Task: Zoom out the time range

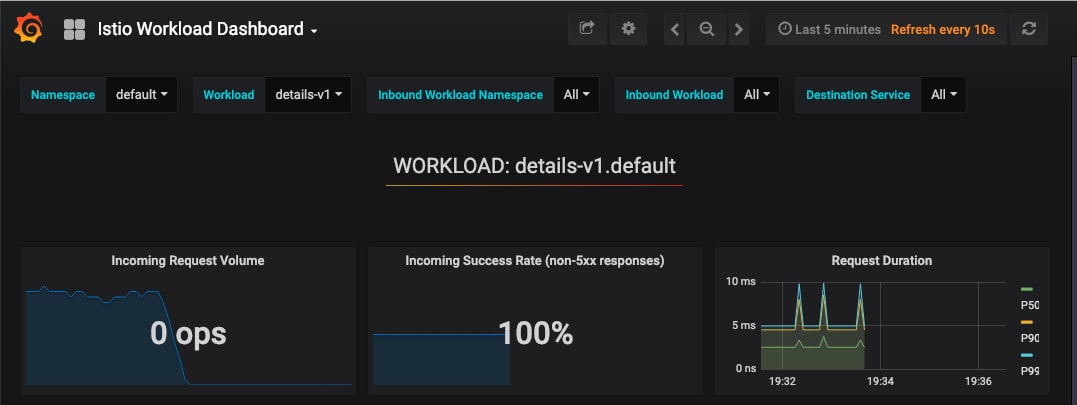Action: click(707, 30)
